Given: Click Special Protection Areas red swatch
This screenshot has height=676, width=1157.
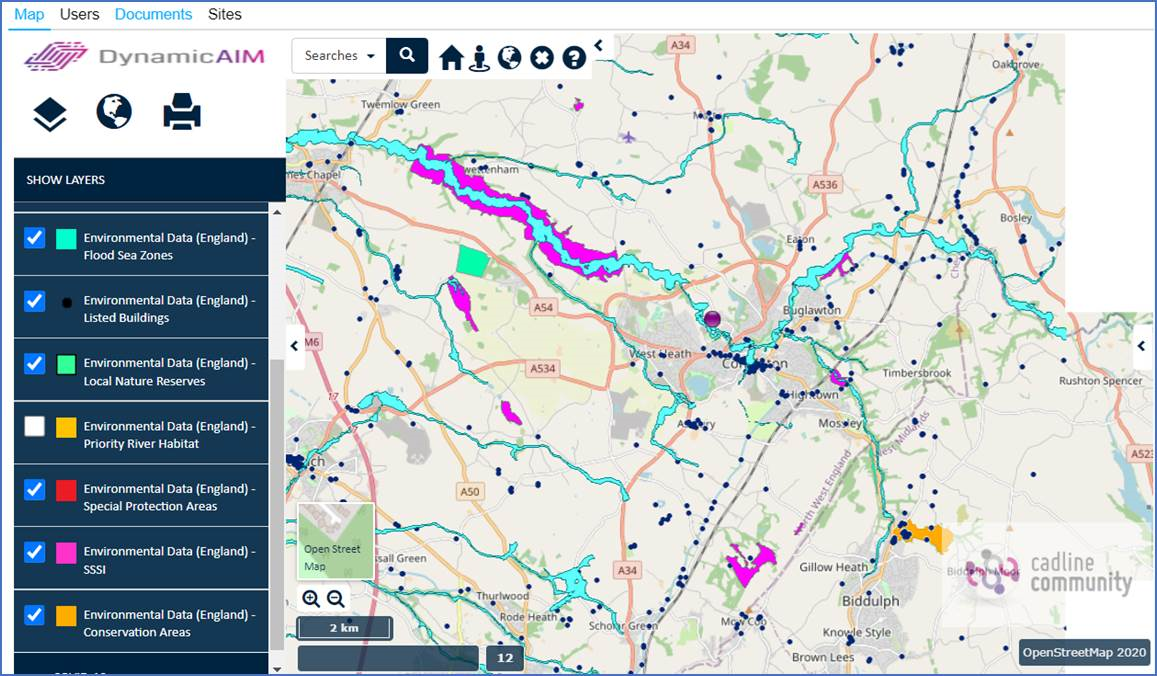Looking at the screenshot, I should point(66,489).
